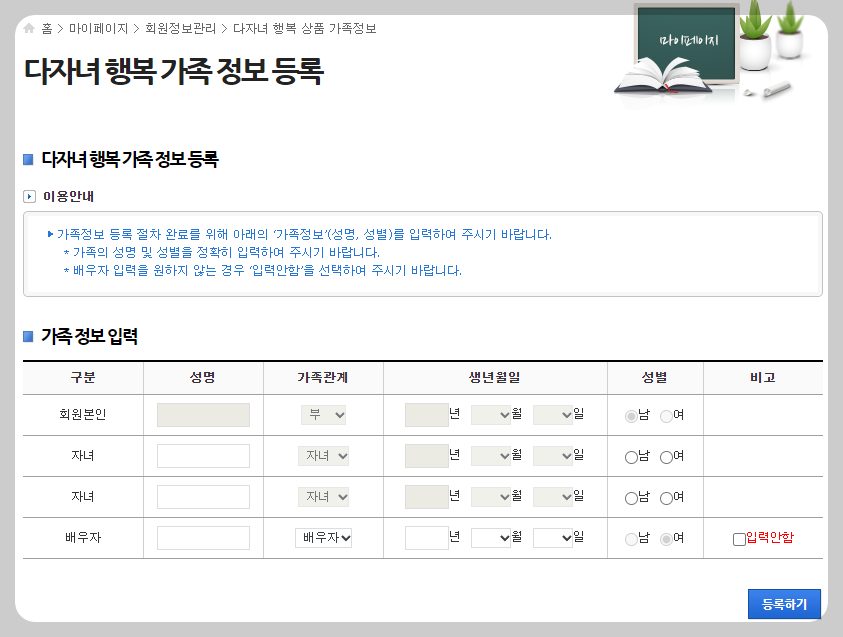Image resolution: width=843 pixels, height=637 pixels.
Task: Focus the 성명 field in first 자녀 row
Action: (x=203, y=456)
